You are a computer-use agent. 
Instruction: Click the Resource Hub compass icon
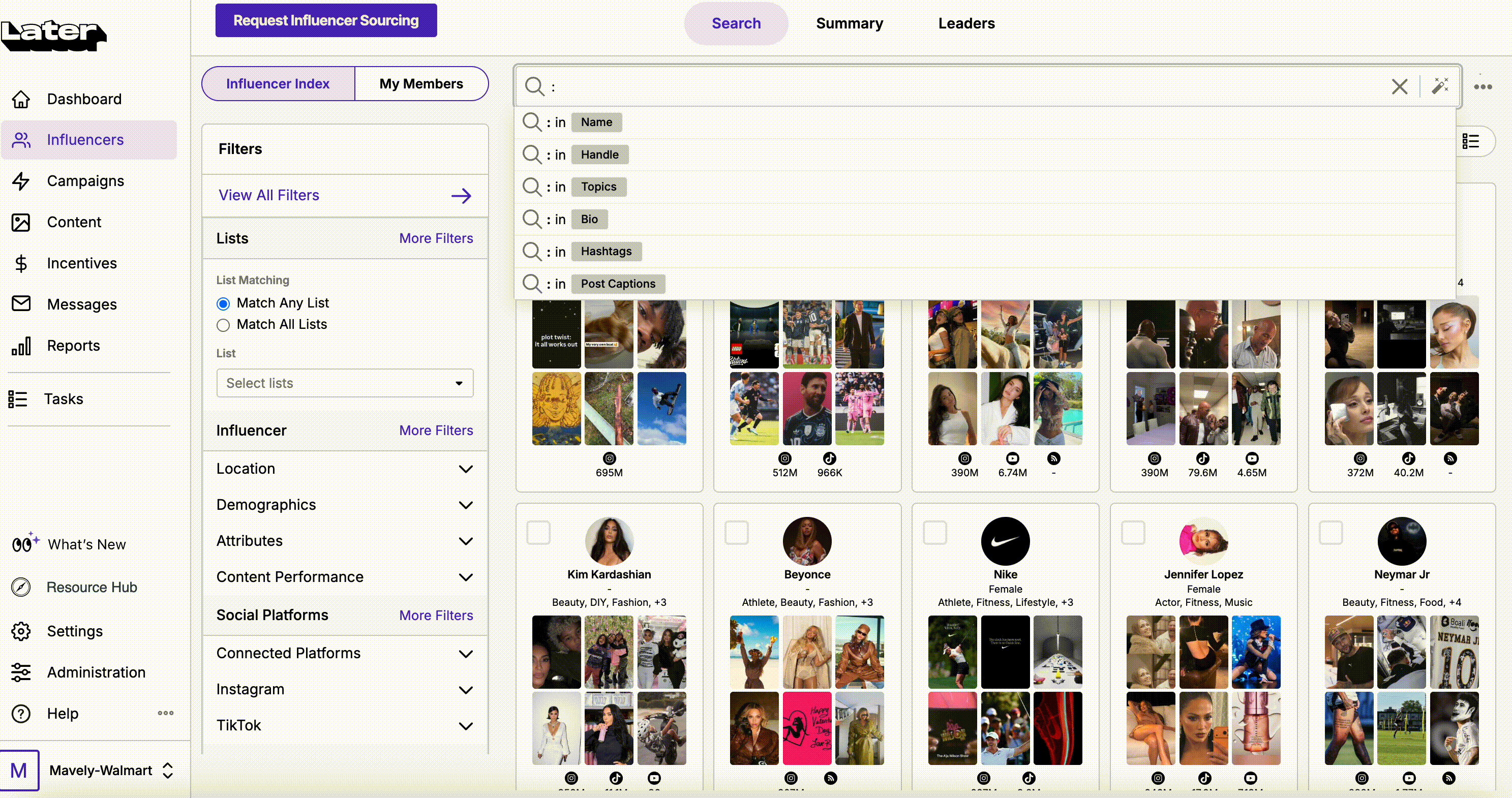click(21, 587)
